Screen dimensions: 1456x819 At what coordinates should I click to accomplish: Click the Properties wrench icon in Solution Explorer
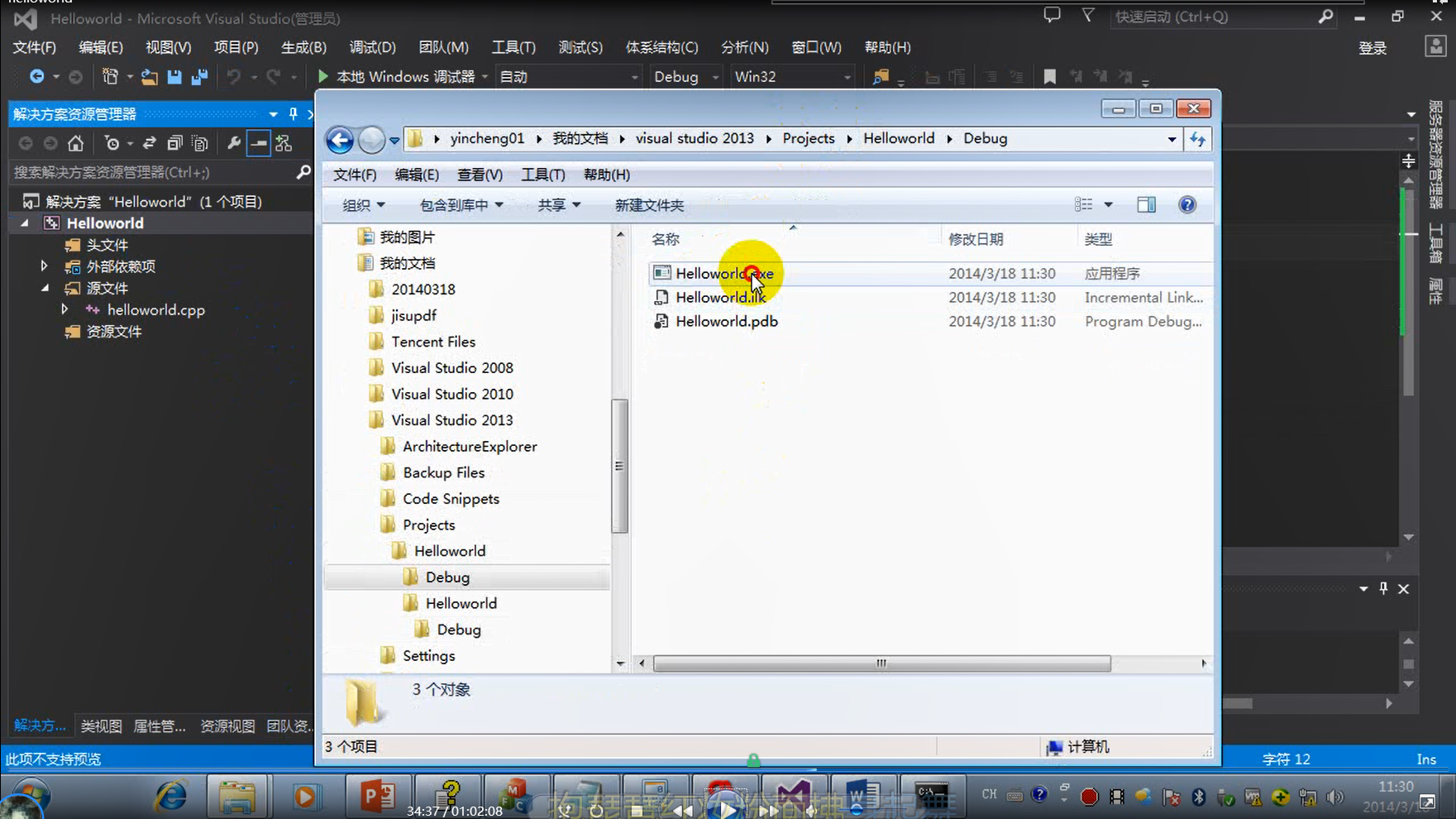[x=234, y=143]
